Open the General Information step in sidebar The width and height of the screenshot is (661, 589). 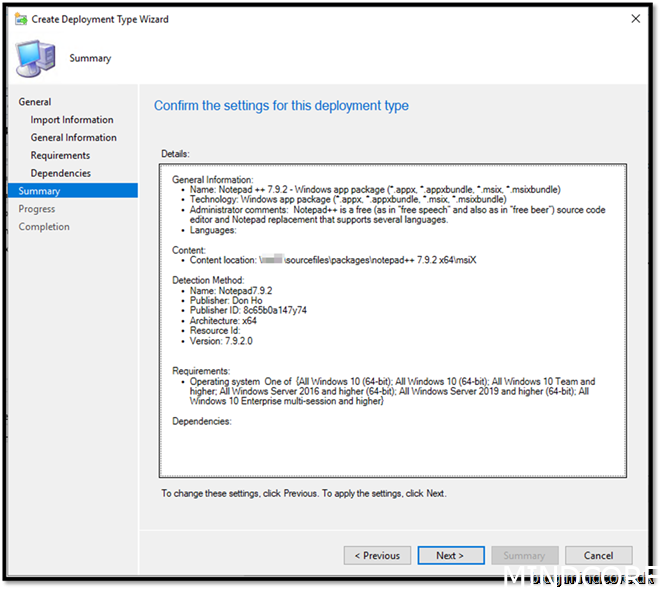(73, 138)
